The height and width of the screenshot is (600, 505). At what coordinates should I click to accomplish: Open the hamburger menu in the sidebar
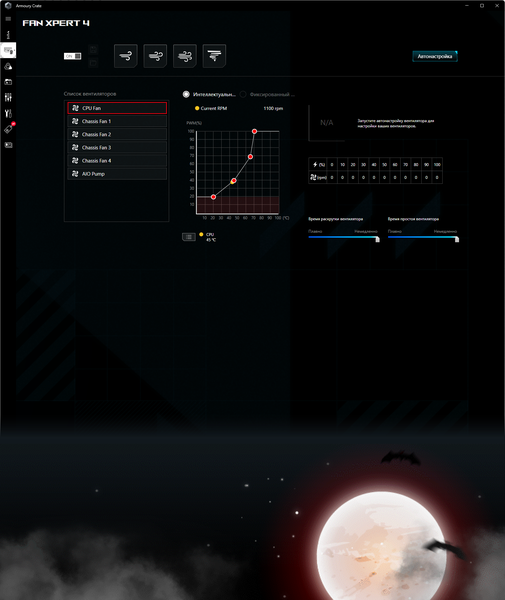pos(8,19)
